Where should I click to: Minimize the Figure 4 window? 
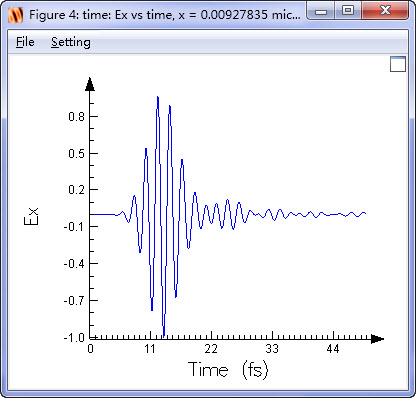(321, 11)
